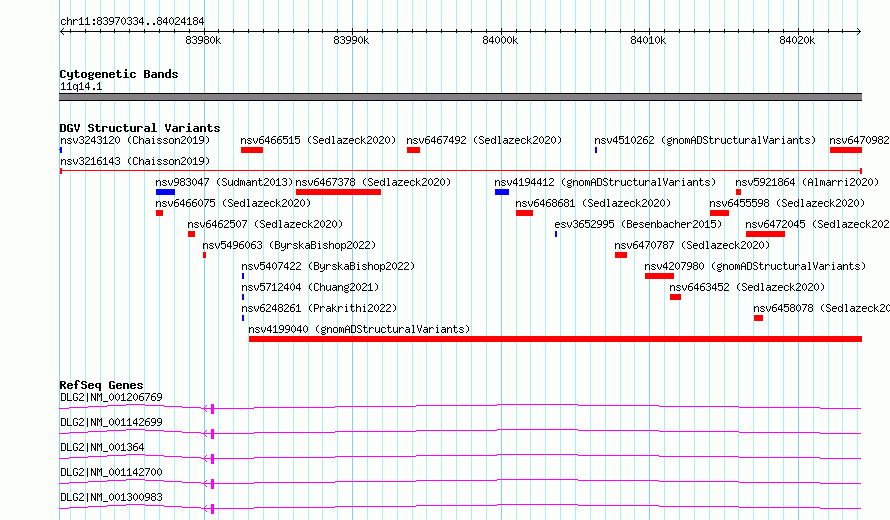Click the nsv6458078 small red bar
Image resolution: width=890 pixels, height=520 pixels.
pyautogui.click(x=758, y=318)
